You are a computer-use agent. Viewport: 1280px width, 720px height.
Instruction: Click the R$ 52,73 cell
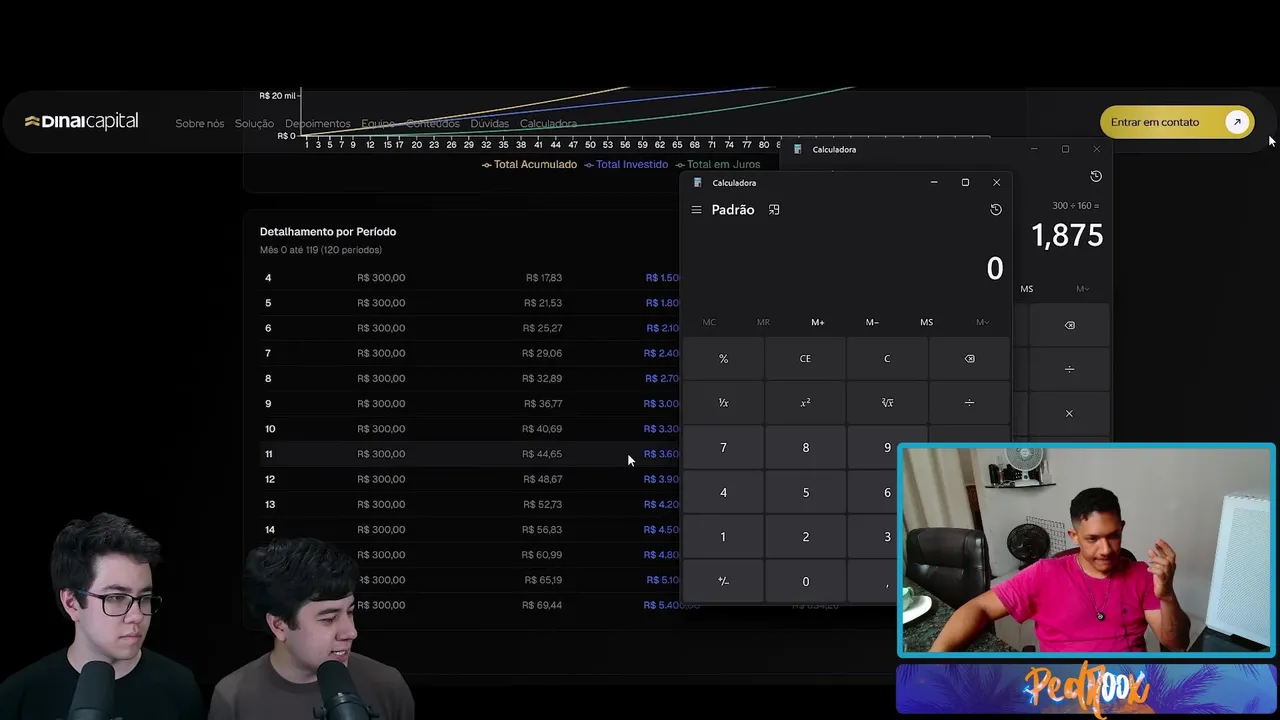click(x=543, y=505)
